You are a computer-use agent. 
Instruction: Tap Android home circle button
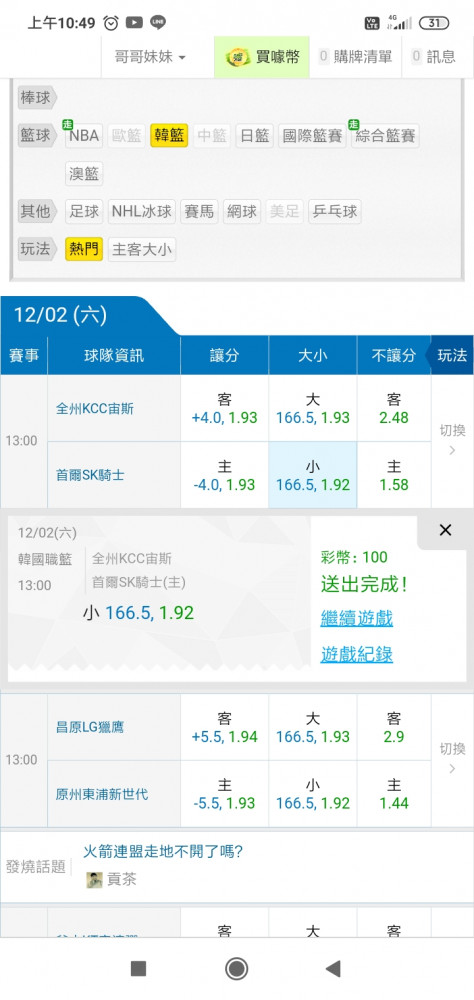pos(237,969)
